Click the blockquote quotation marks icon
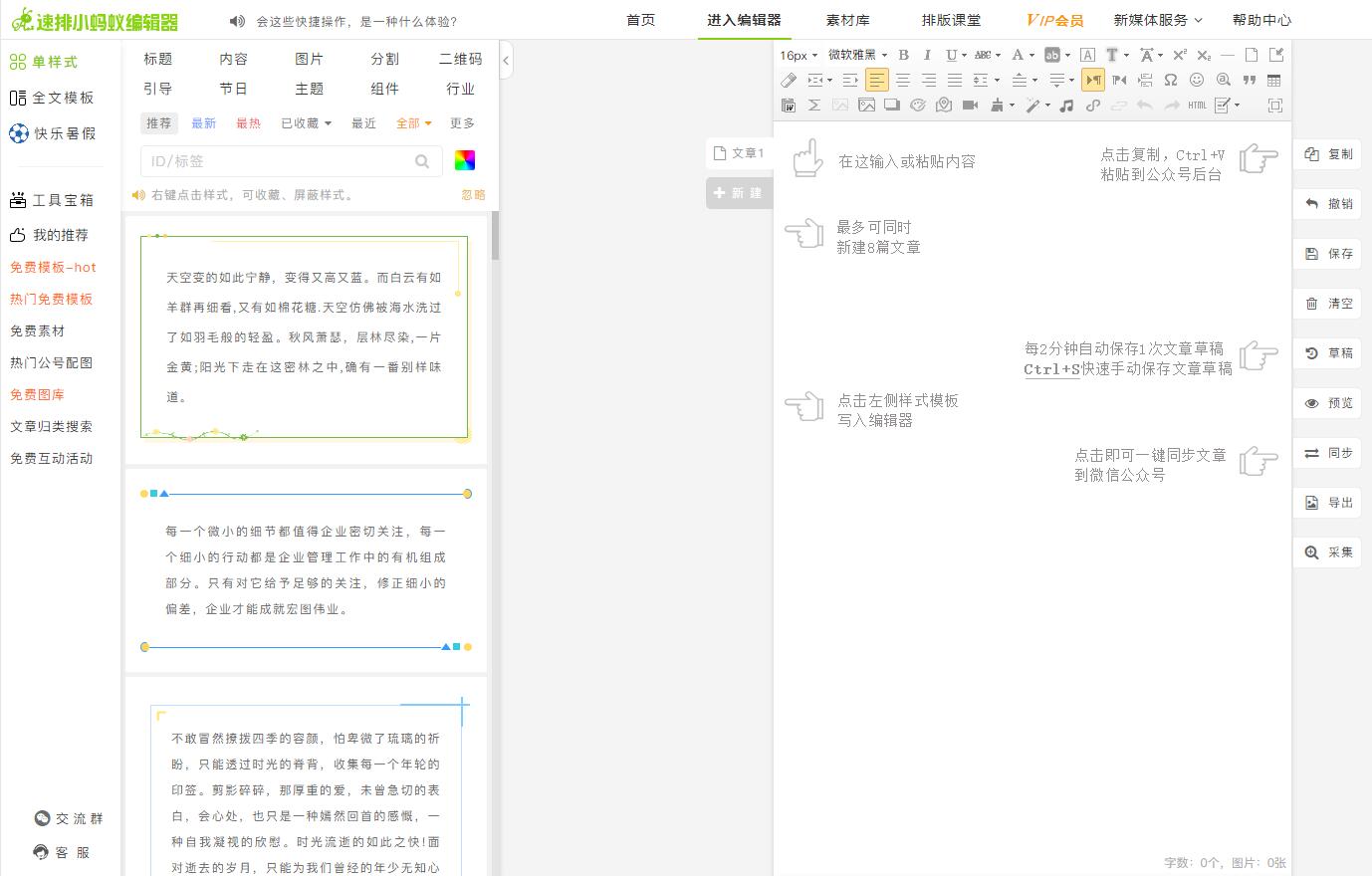 [1249, 80]
